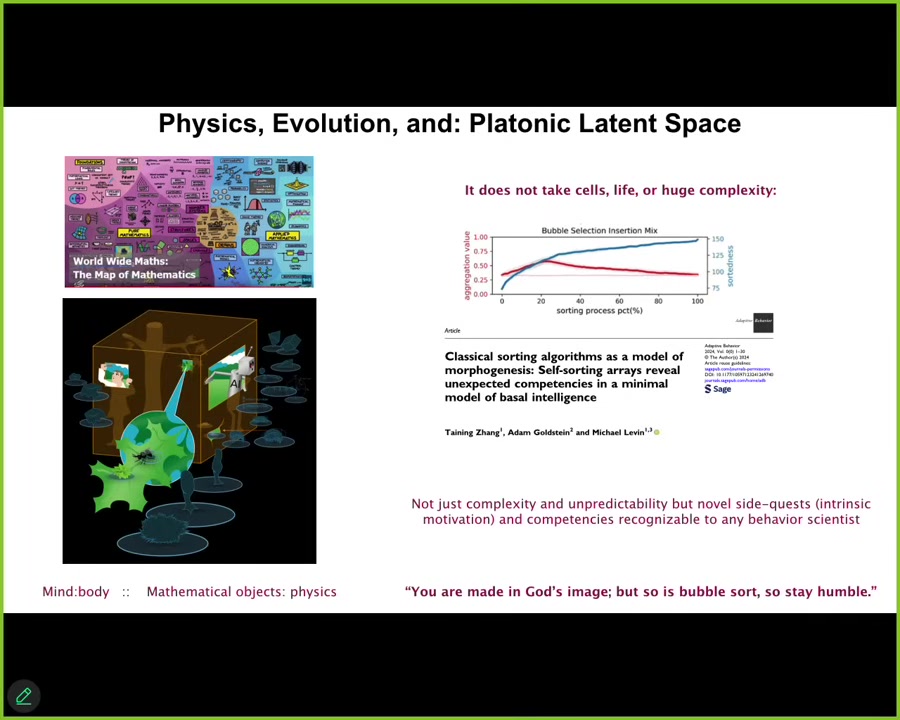Image resolution: width=900 pixels, height=720 pixels.
Task: Click the bubble sort quote at bottom
Action: (x=640, y=592)
